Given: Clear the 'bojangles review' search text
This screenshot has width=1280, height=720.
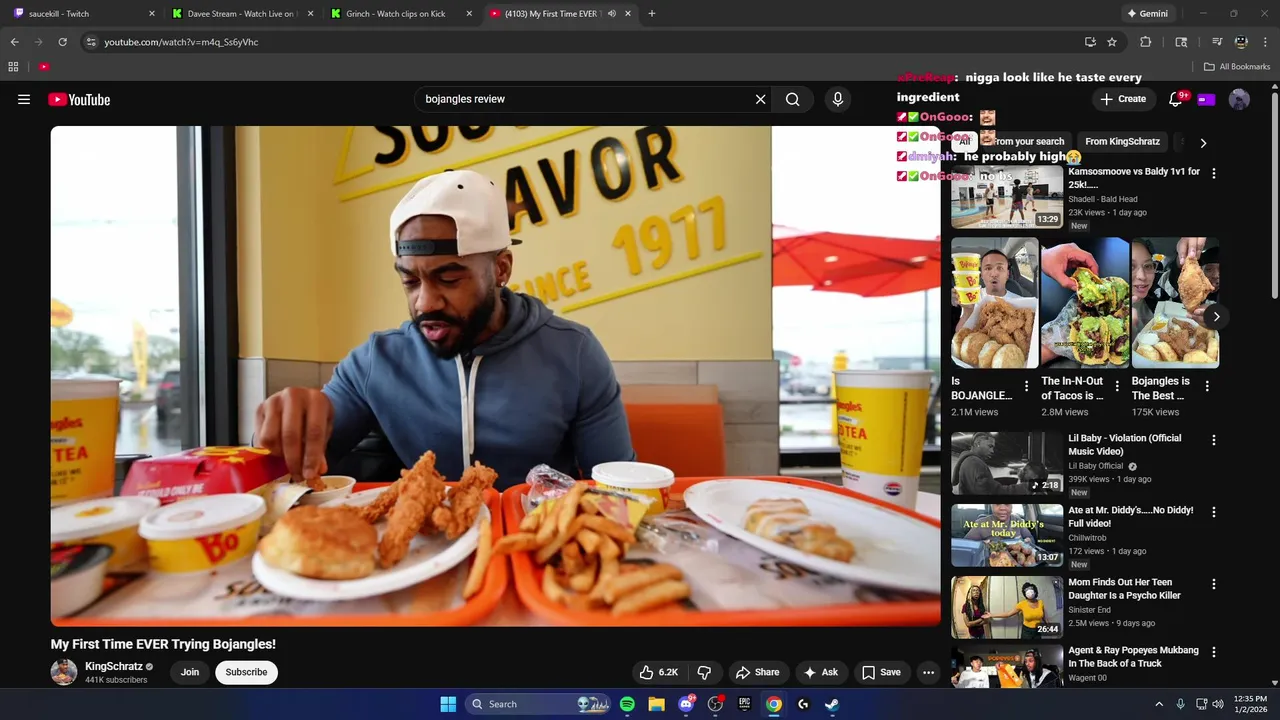Looking at the screenshot, I should point(760,99).
